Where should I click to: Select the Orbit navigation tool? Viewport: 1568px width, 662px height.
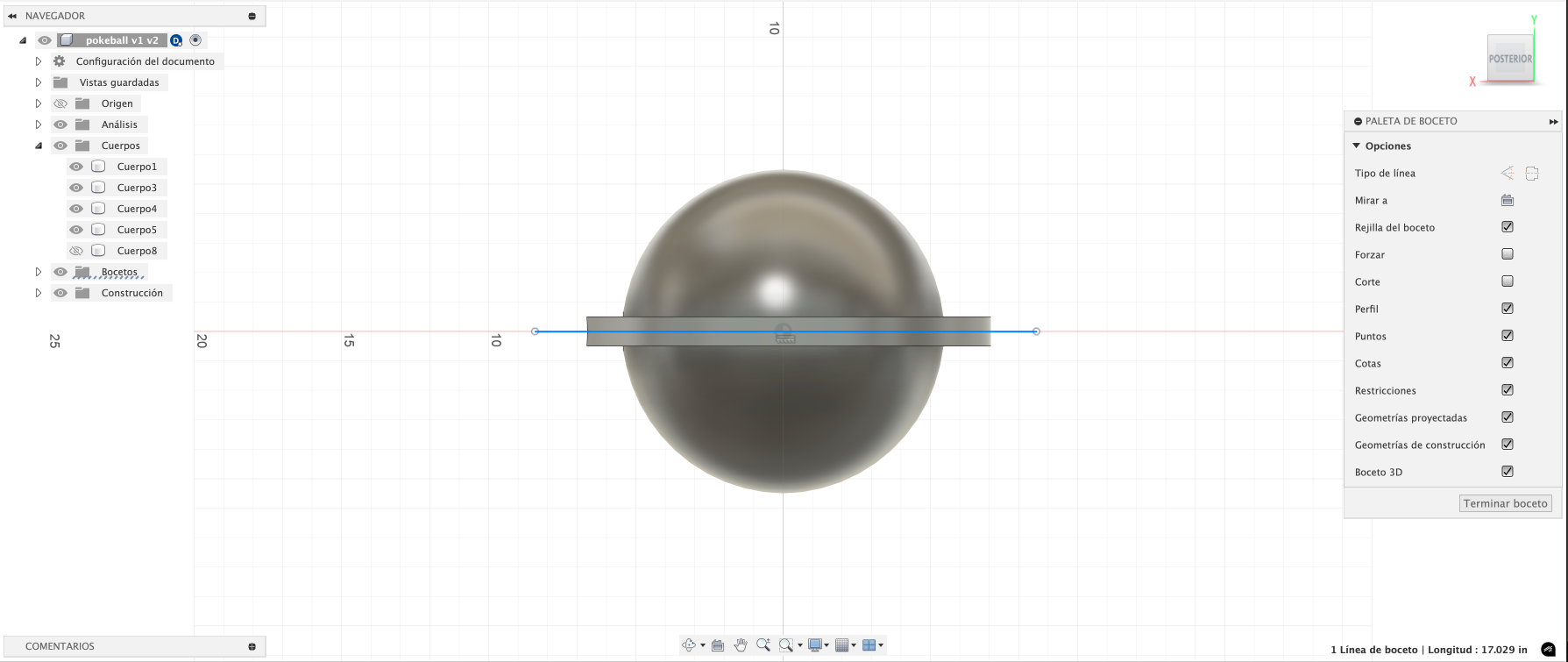[x=689, y=645]
